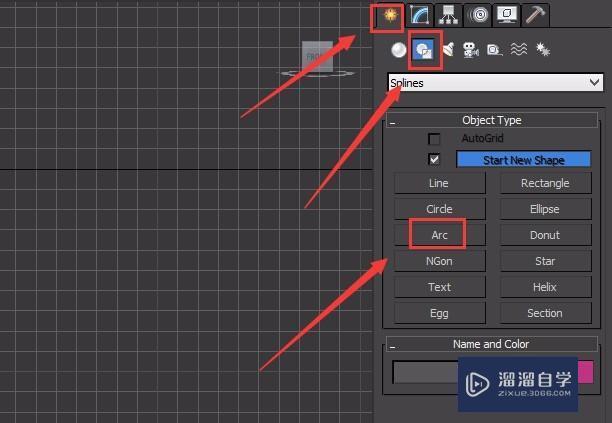Open the Splines category dropdown
The image size is (612, 423).
click(x=495, y=83)
